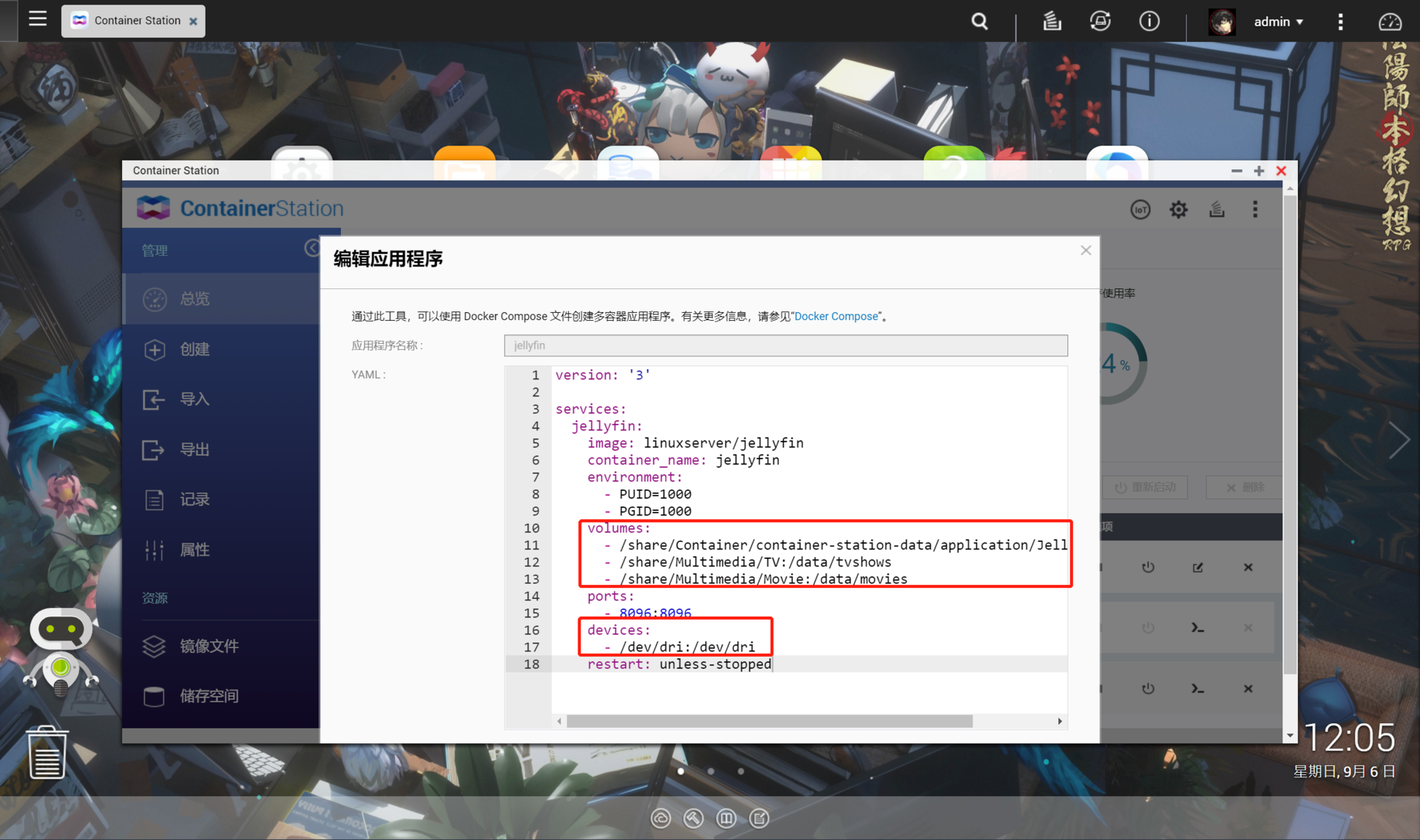The width and height of the screenshot is (1420, 840).
Task: Open the IoT icon in Container Station header
Action: [x=1140, y=210]
